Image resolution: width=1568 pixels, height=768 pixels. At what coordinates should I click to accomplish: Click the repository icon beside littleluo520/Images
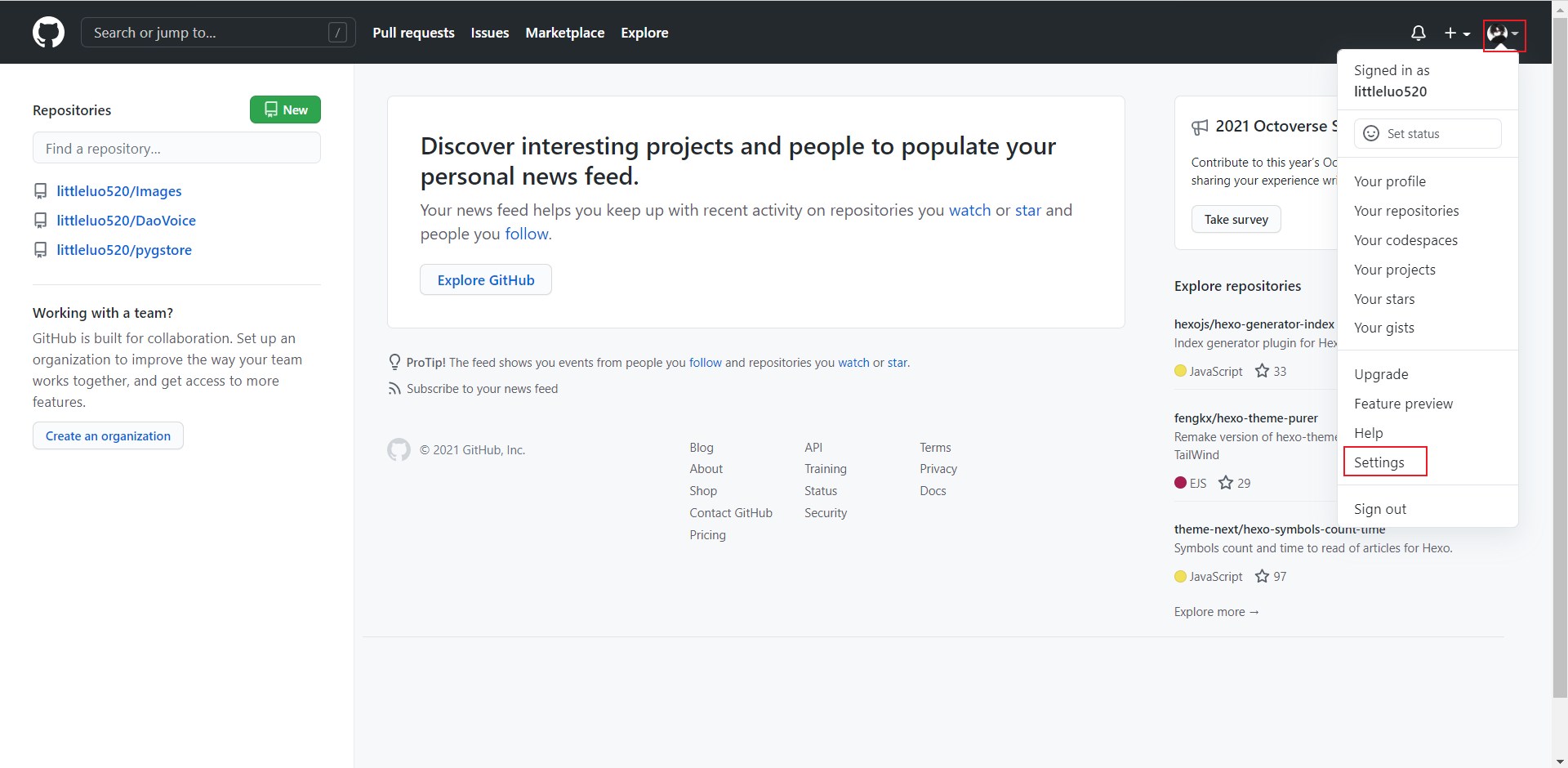point(41,191)
